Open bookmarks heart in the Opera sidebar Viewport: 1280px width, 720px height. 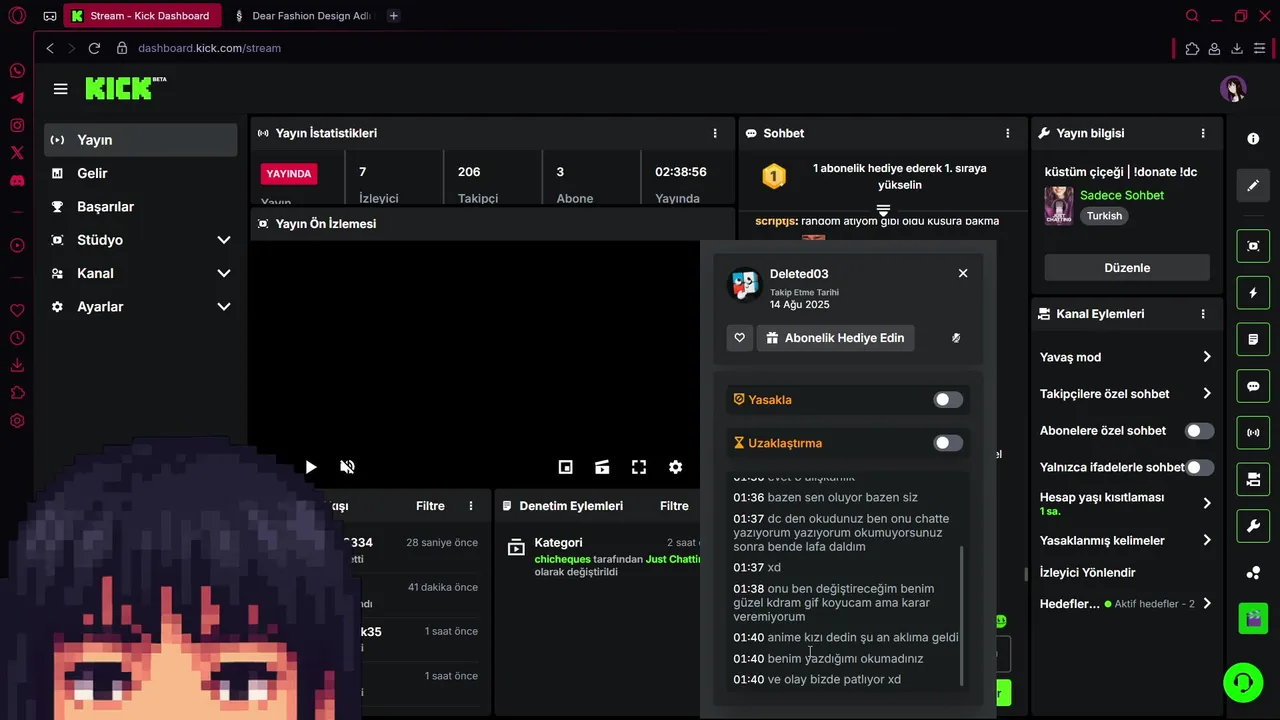pyautogui.click(x=17, y=311)
